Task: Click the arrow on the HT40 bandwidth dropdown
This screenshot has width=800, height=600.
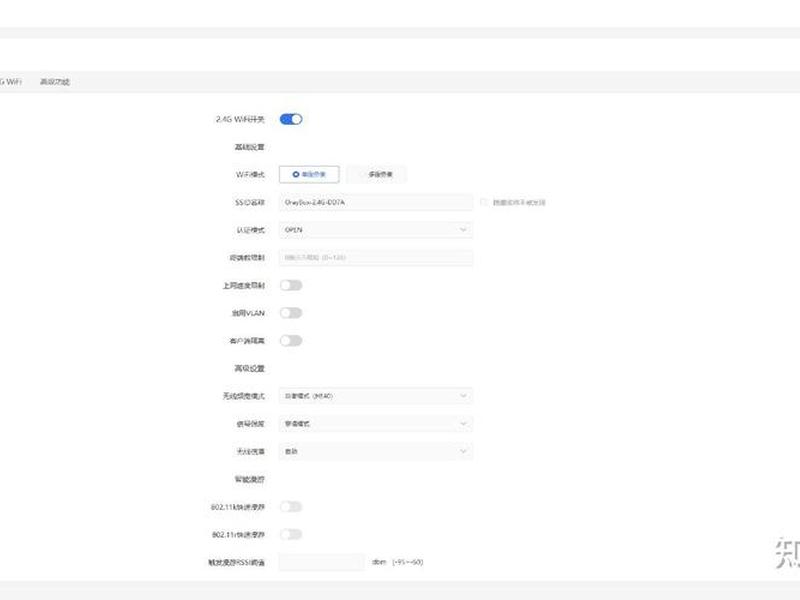Action: (463, 395)
